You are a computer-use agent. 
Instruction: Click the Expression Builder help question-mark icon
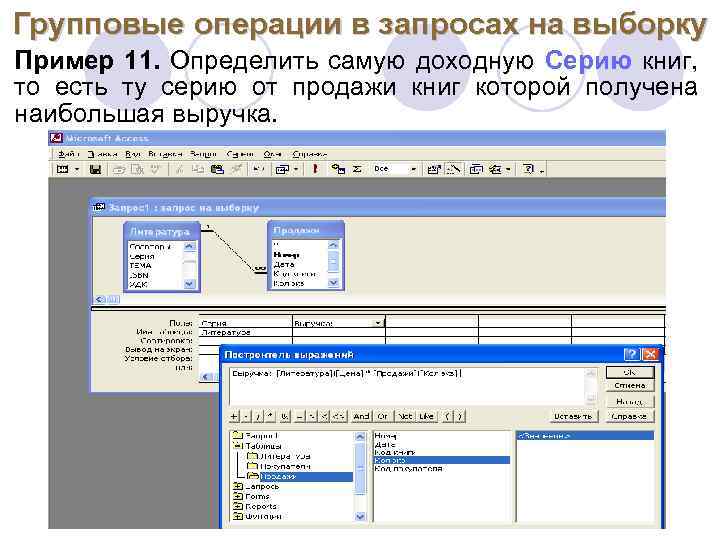click(x=632, y=354)
